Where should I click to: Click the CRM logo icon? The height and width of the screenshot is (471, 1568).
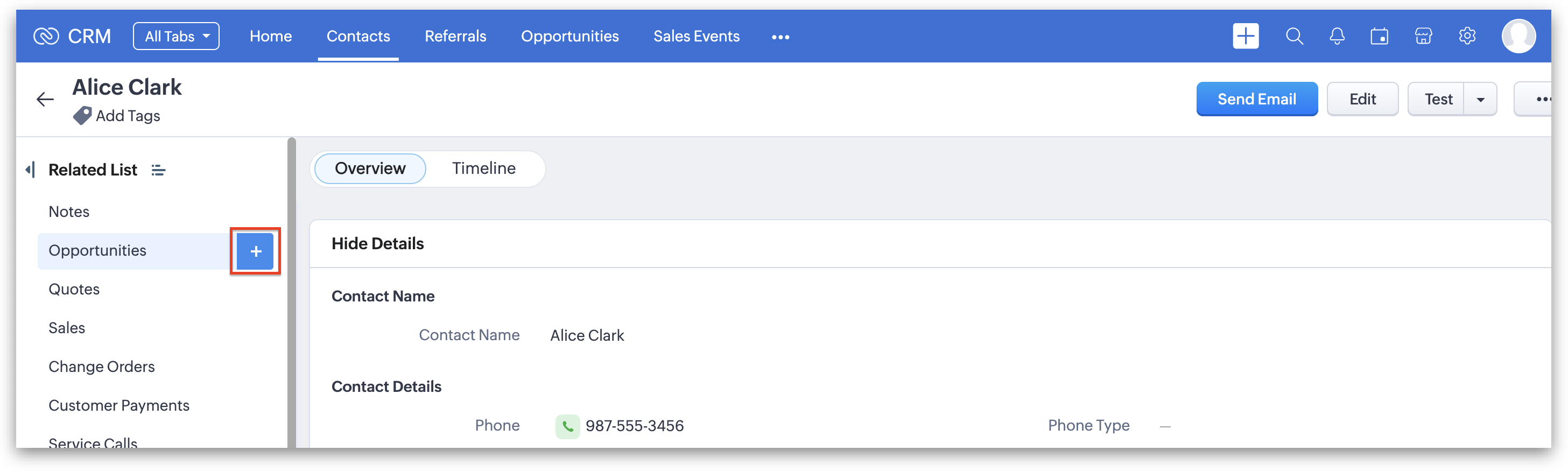(46, 37)
